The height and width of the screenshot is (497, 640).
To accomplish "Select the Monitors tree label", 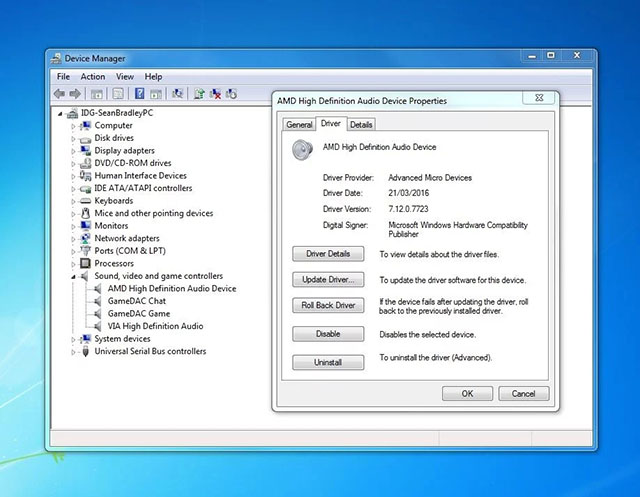I will (111, 226).
